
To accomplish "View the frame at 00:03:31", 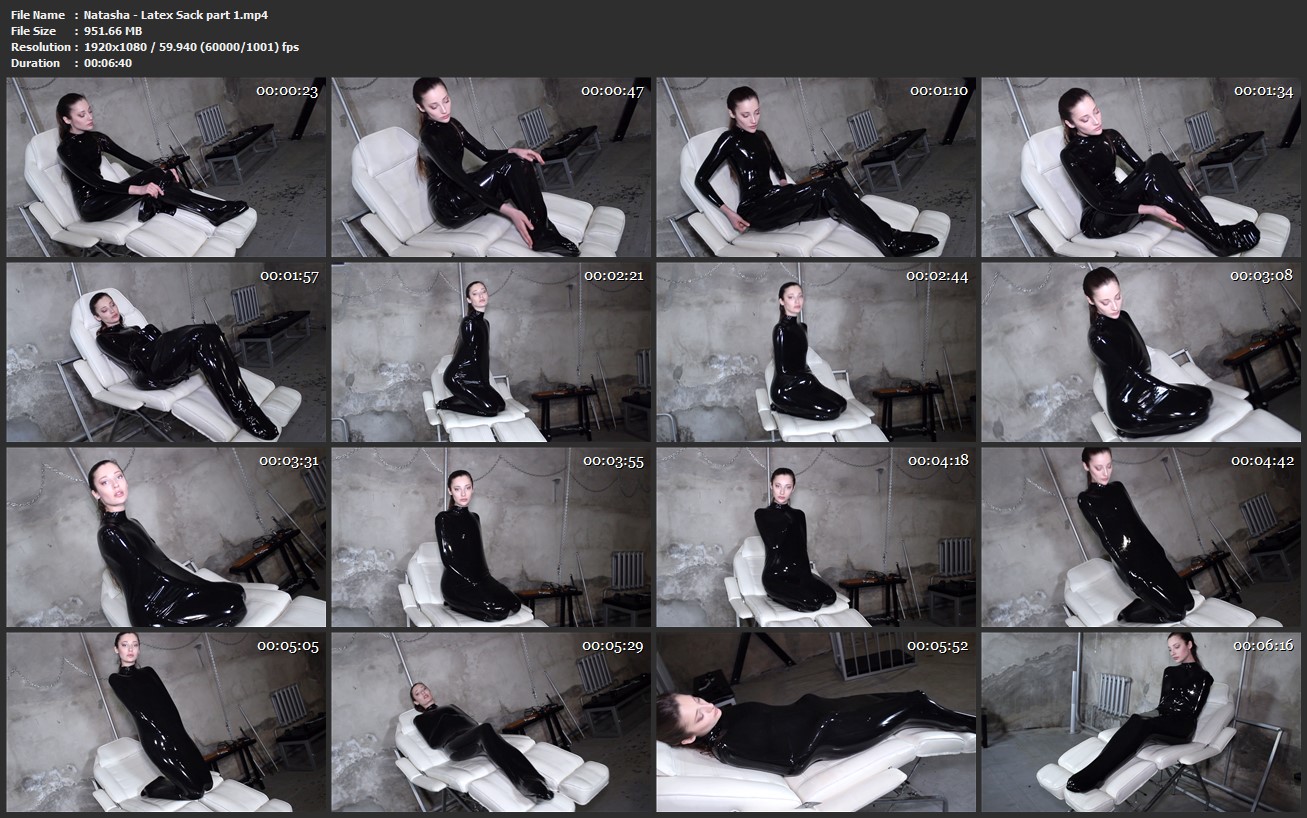I will [166, 537].
